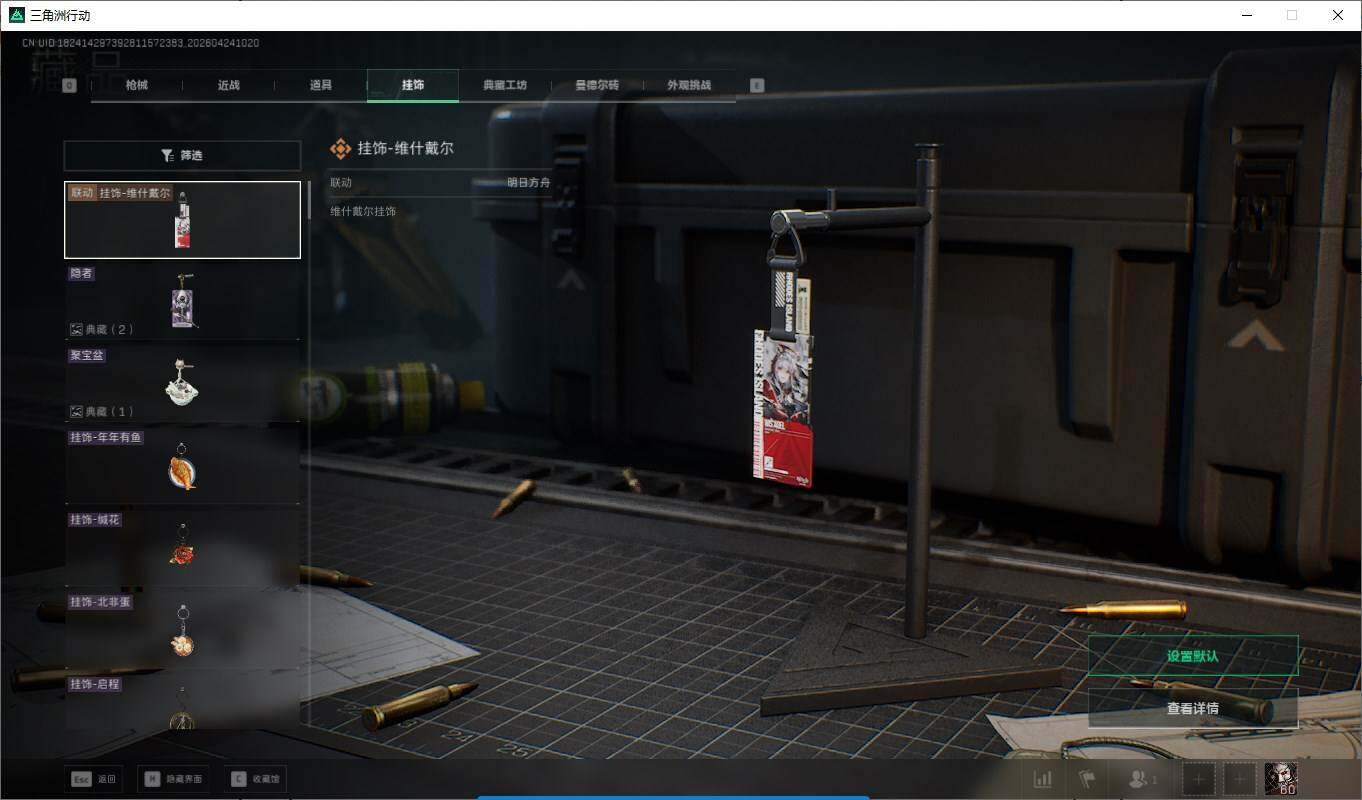Switch to the 近战 tab
This screenshot has width=1362, height=800.
229,85
